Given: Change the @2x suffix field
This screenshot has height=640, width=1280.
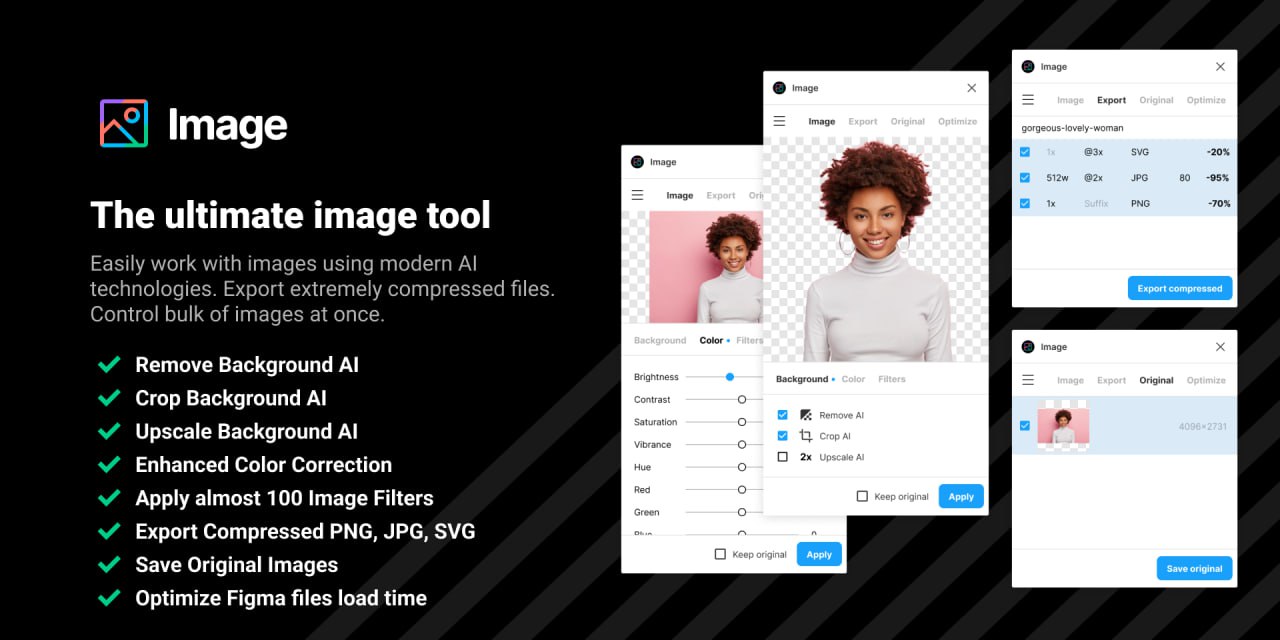Looking at the screenshot, I should pos(1094,178).
